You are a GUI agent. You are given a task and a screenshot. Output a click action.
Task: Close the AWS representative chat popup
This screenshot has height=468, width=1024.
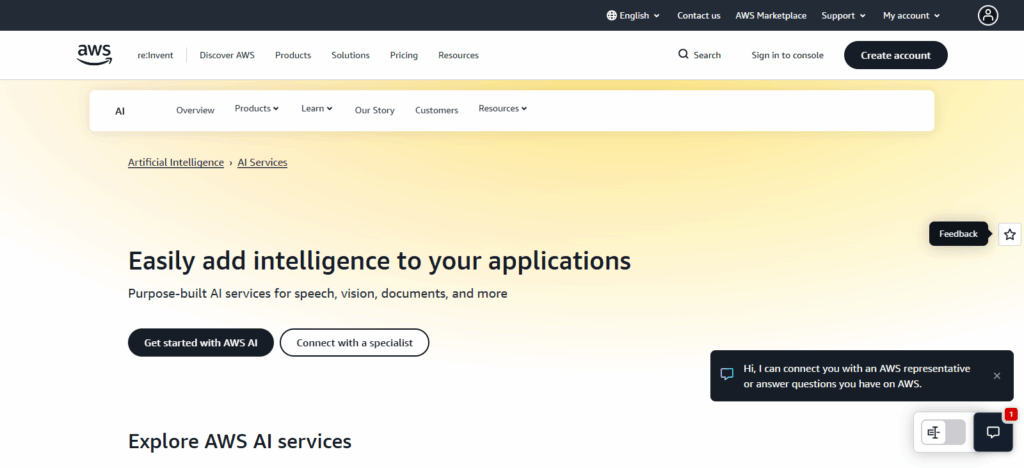coord(997,375)
